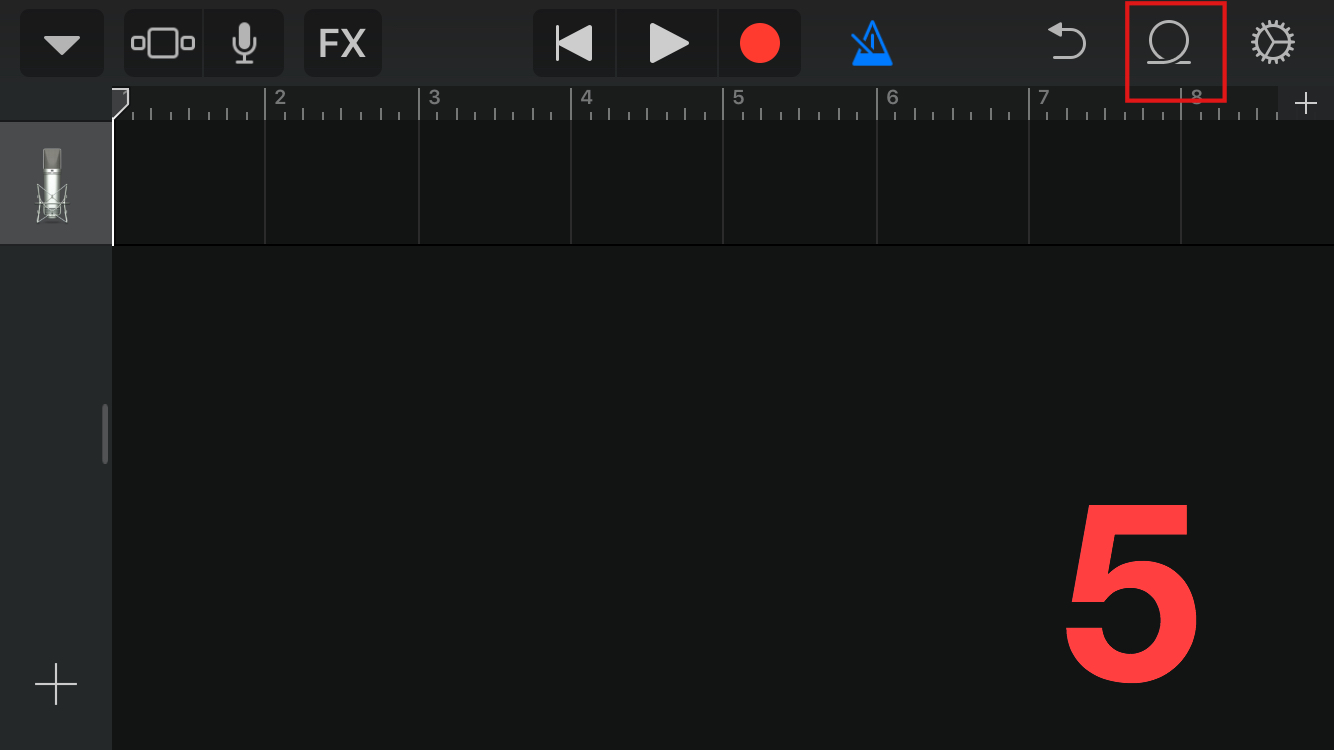The height and width of the screenshot is (750, 1334).
Task: Click the playhead marker at bar 1
Action: tap(120, 101)
